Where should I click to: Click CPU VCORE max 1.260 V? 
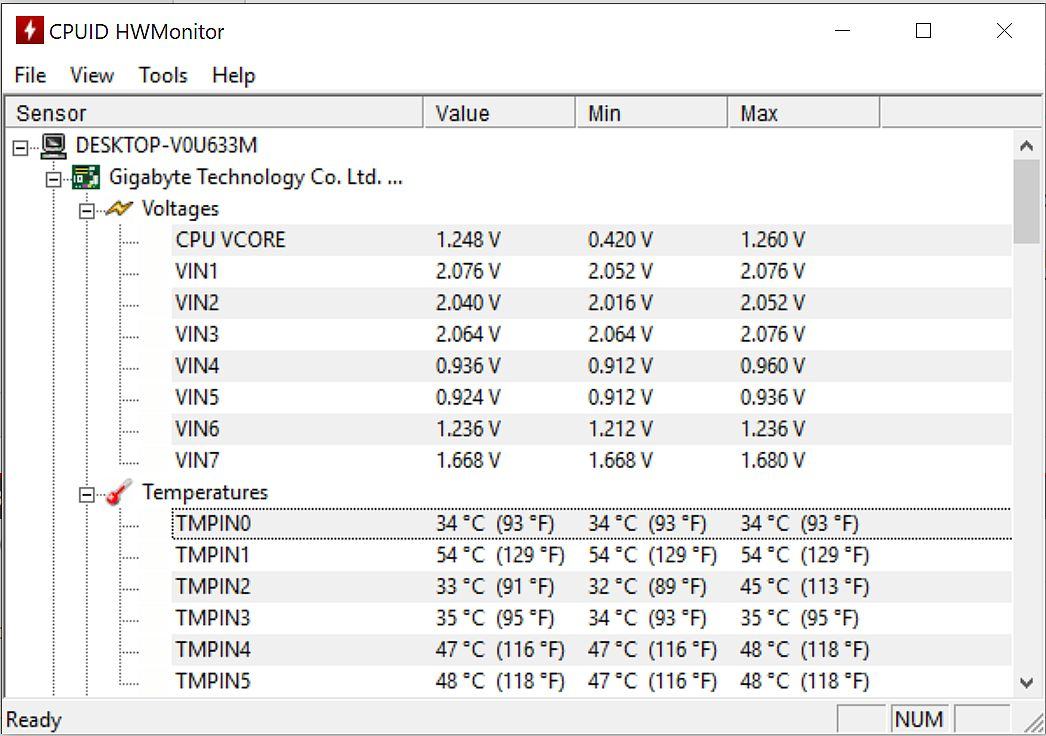[x=772, y=240]
